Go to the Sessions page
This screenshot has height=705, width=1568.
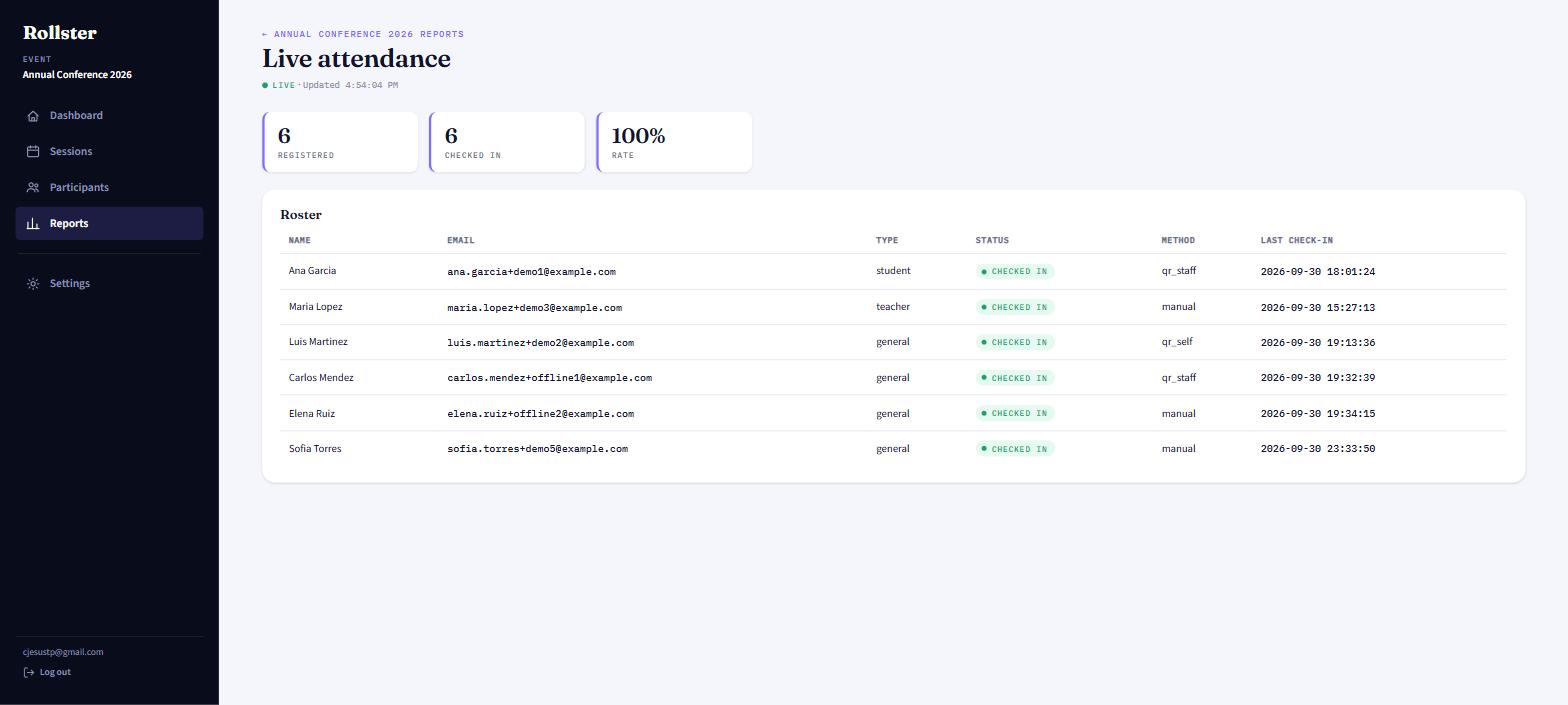109,152
